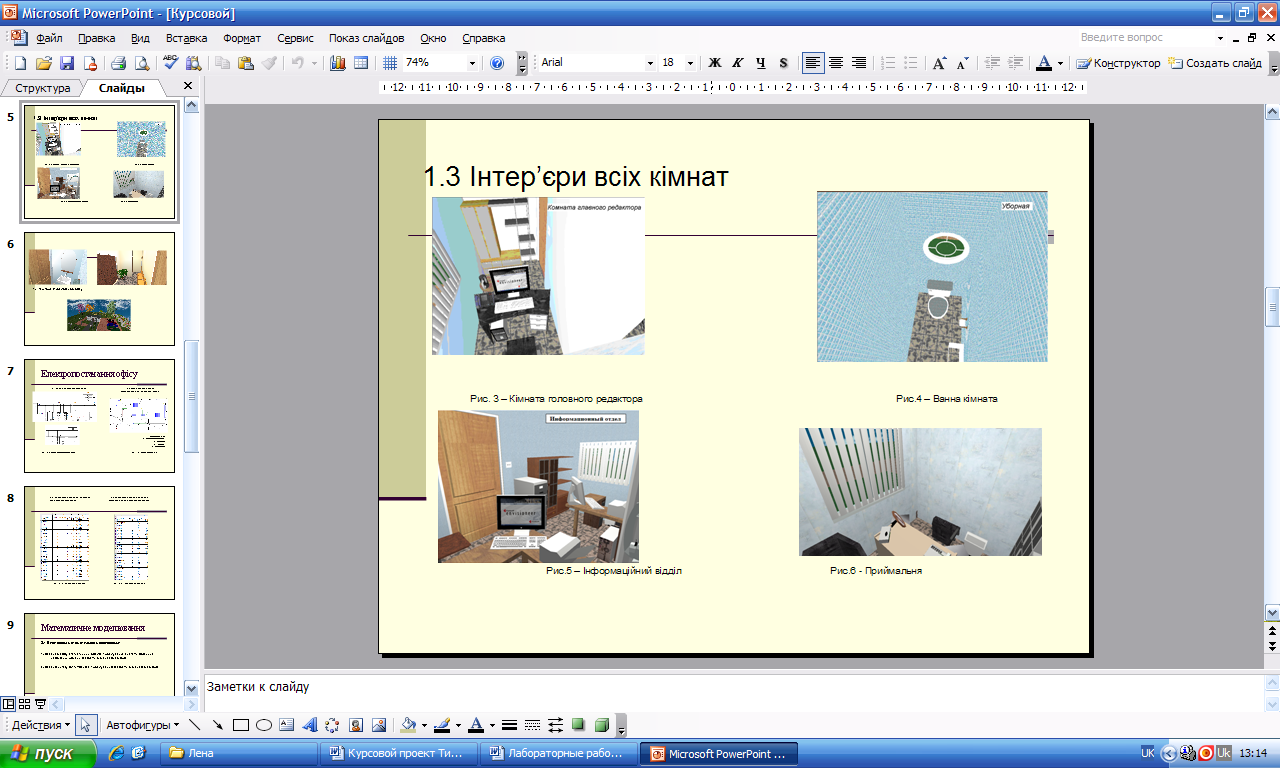The width and height of the screenshot is (1280, 768).
Task: Toggle the show grid button
Action: [x=390, y=63]
